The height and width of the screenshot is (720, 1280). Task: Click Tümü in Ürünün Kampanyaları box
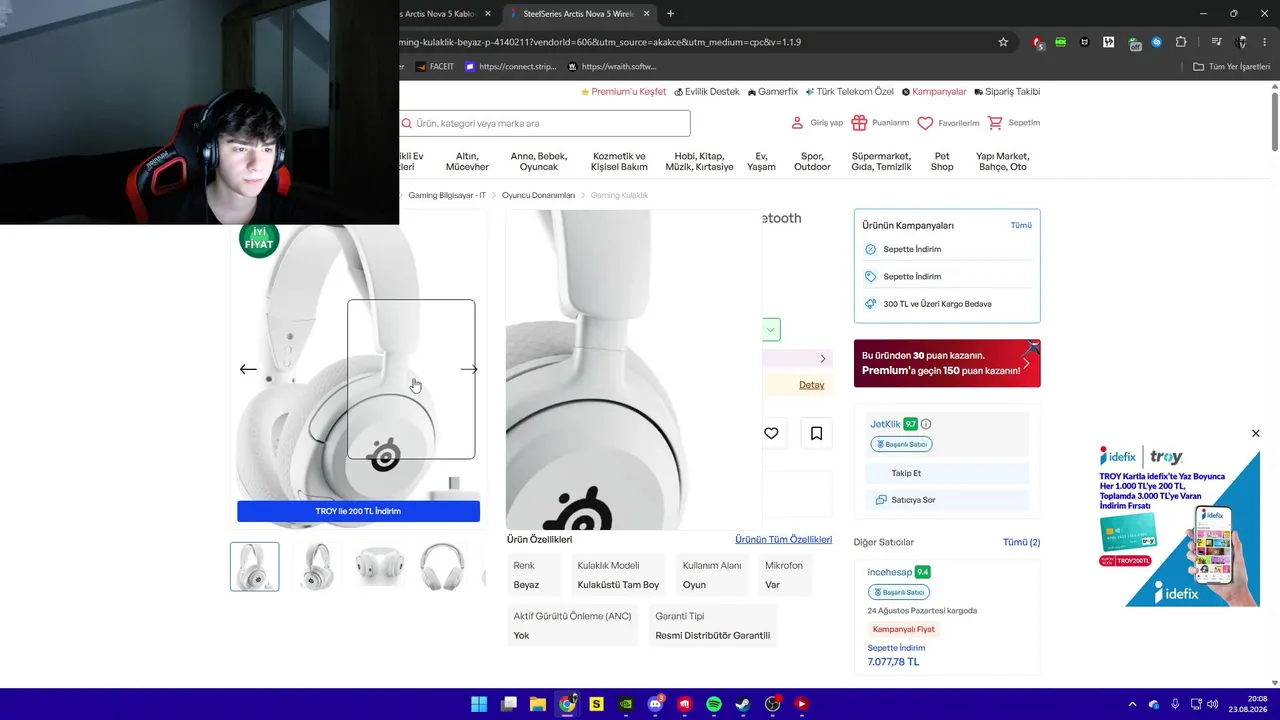(1021, 226)
